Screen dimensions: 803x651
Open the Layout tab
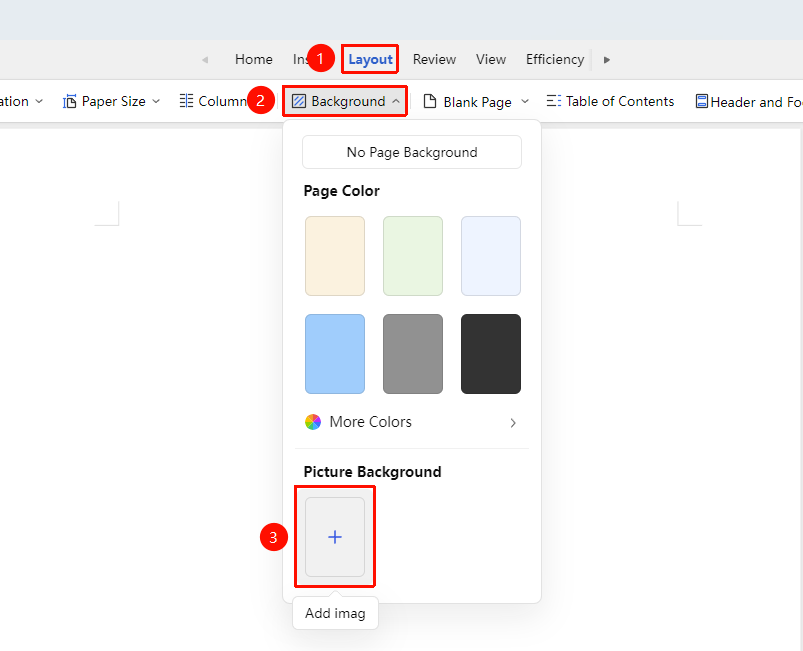pyautogui.click(x=370, y=59)
